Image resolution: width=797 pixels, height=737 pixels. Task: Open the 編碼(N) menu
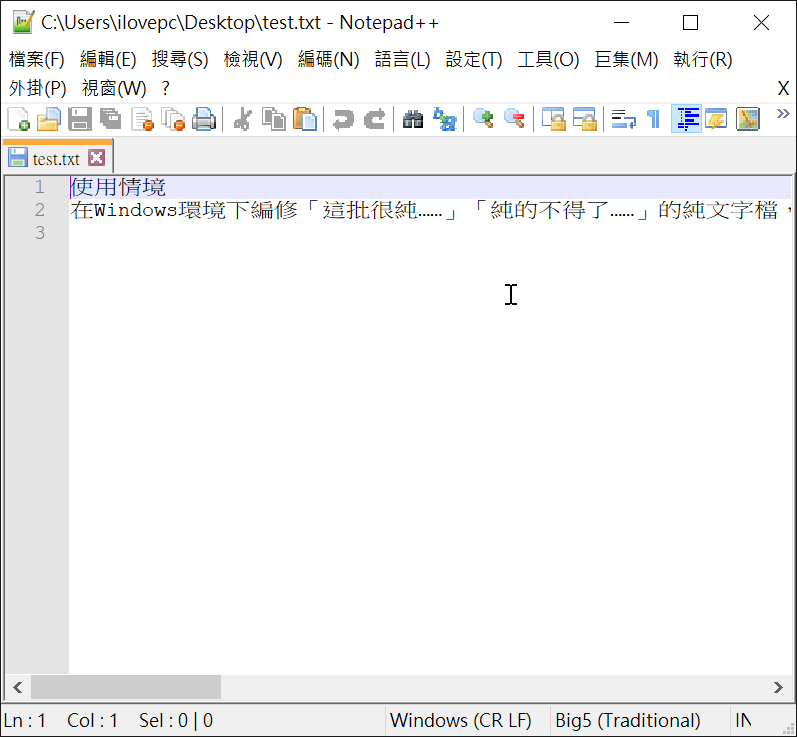click(x=328, y=59)
